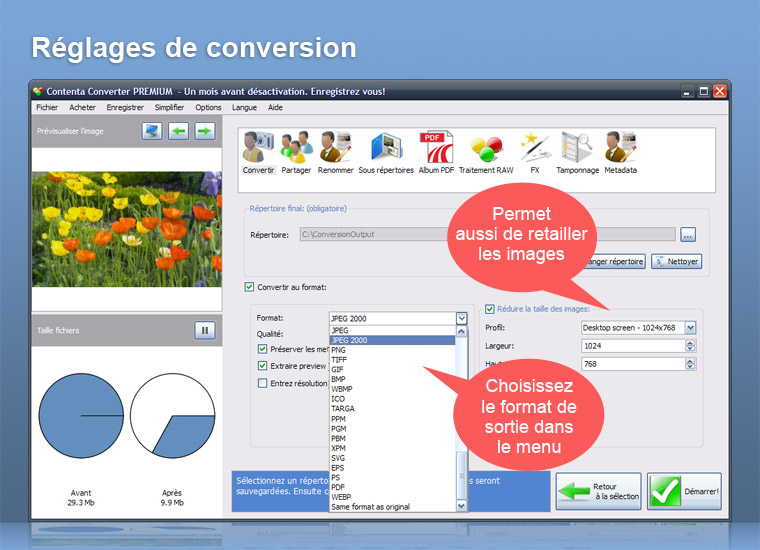Choose PDF from the format list

click(x=393, y=487)
